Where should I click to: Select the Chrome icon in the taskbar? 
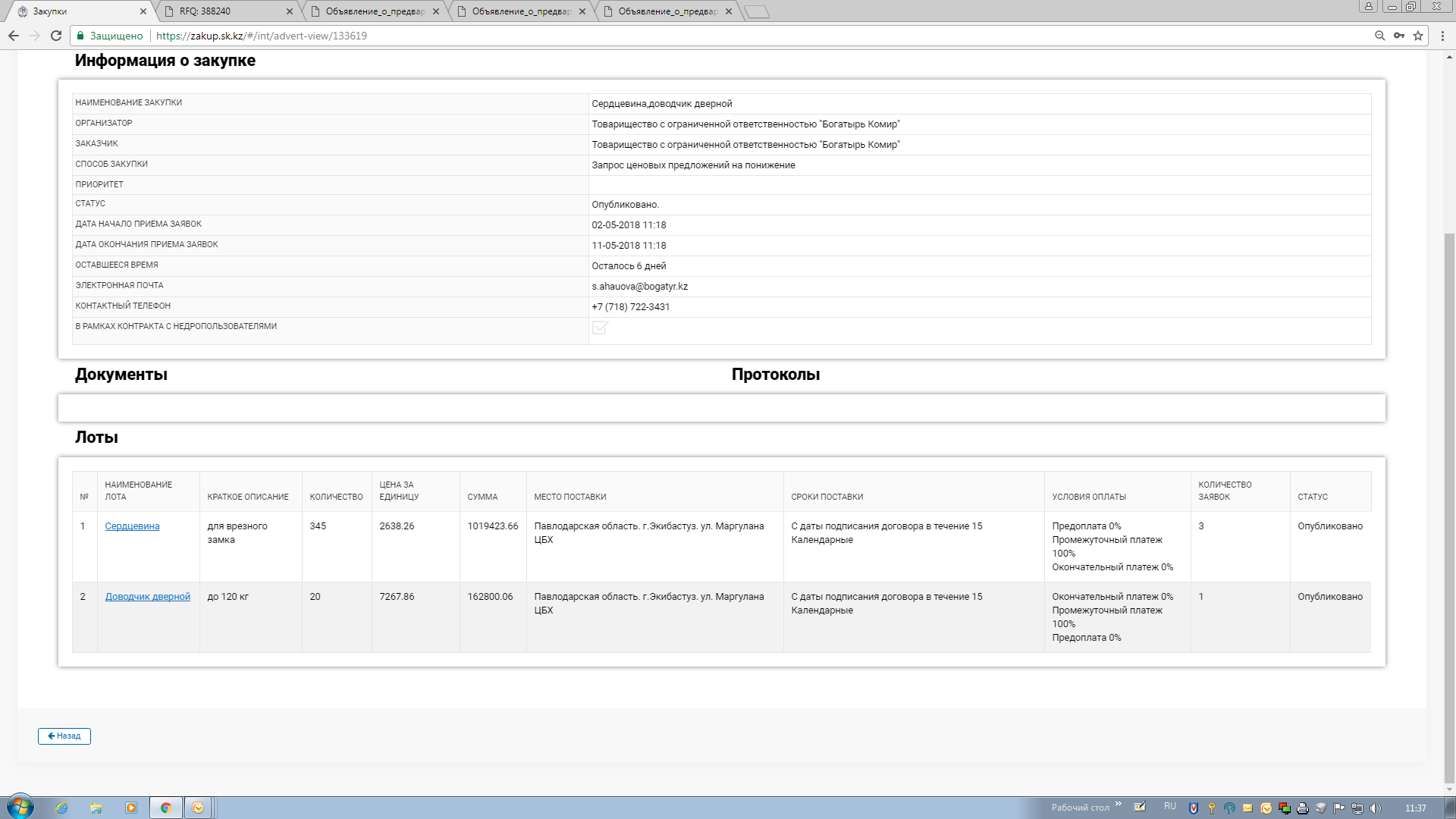coord(166,808)
